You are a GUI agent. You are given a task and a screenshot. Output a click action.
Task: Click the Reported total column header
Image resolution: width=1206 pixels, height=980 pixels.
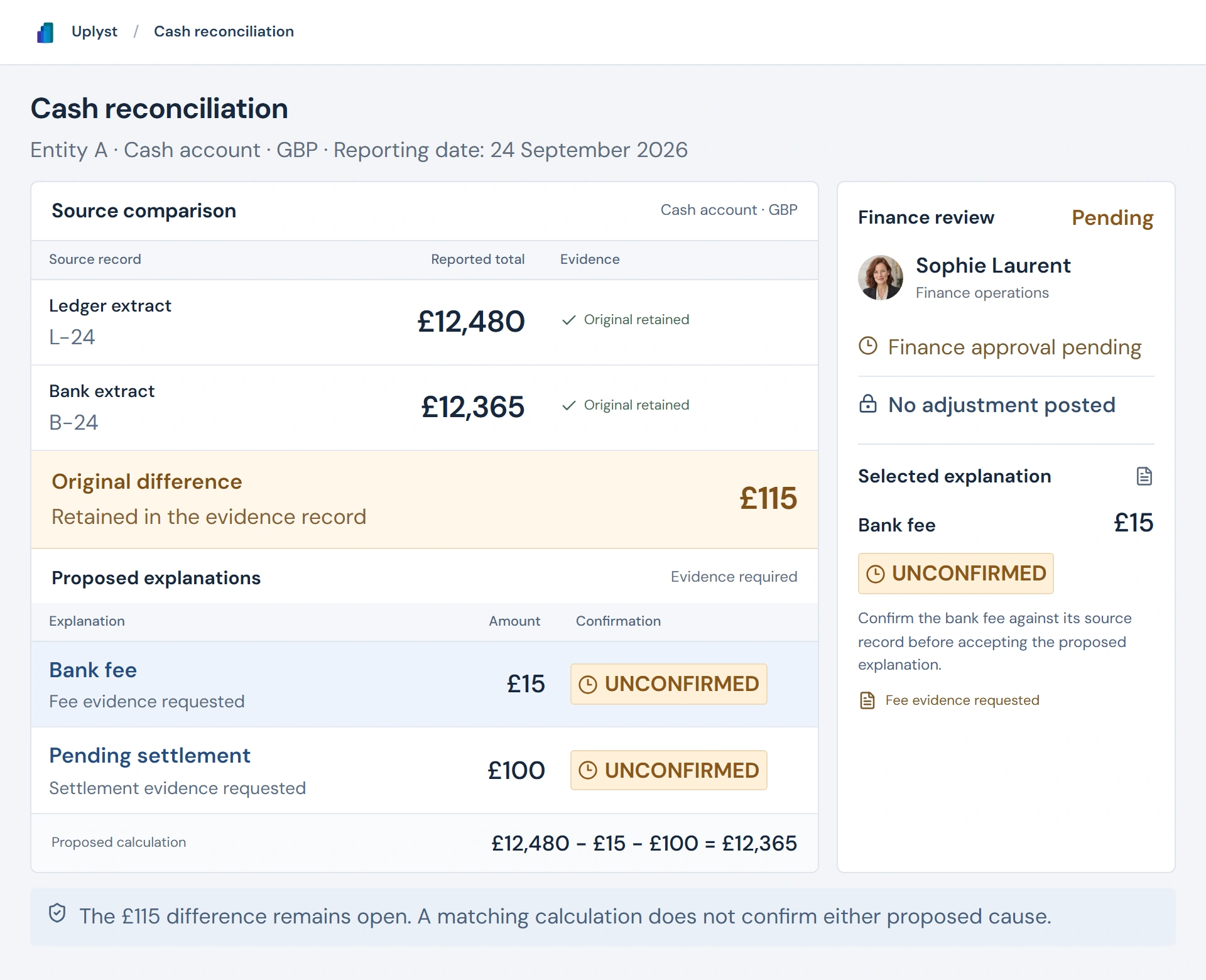click(x=477, y=259)
